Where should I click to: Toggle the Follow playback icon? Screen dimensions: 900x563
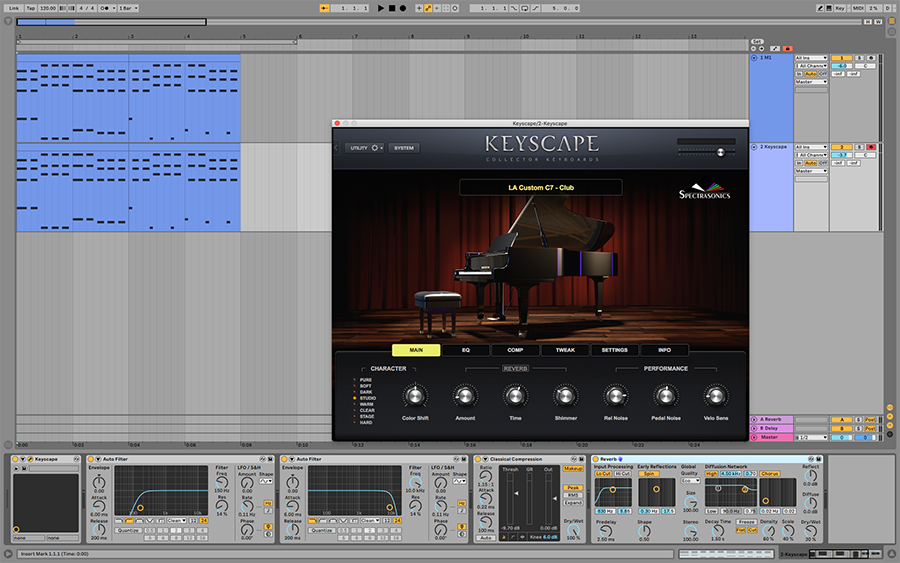[324, 8]
